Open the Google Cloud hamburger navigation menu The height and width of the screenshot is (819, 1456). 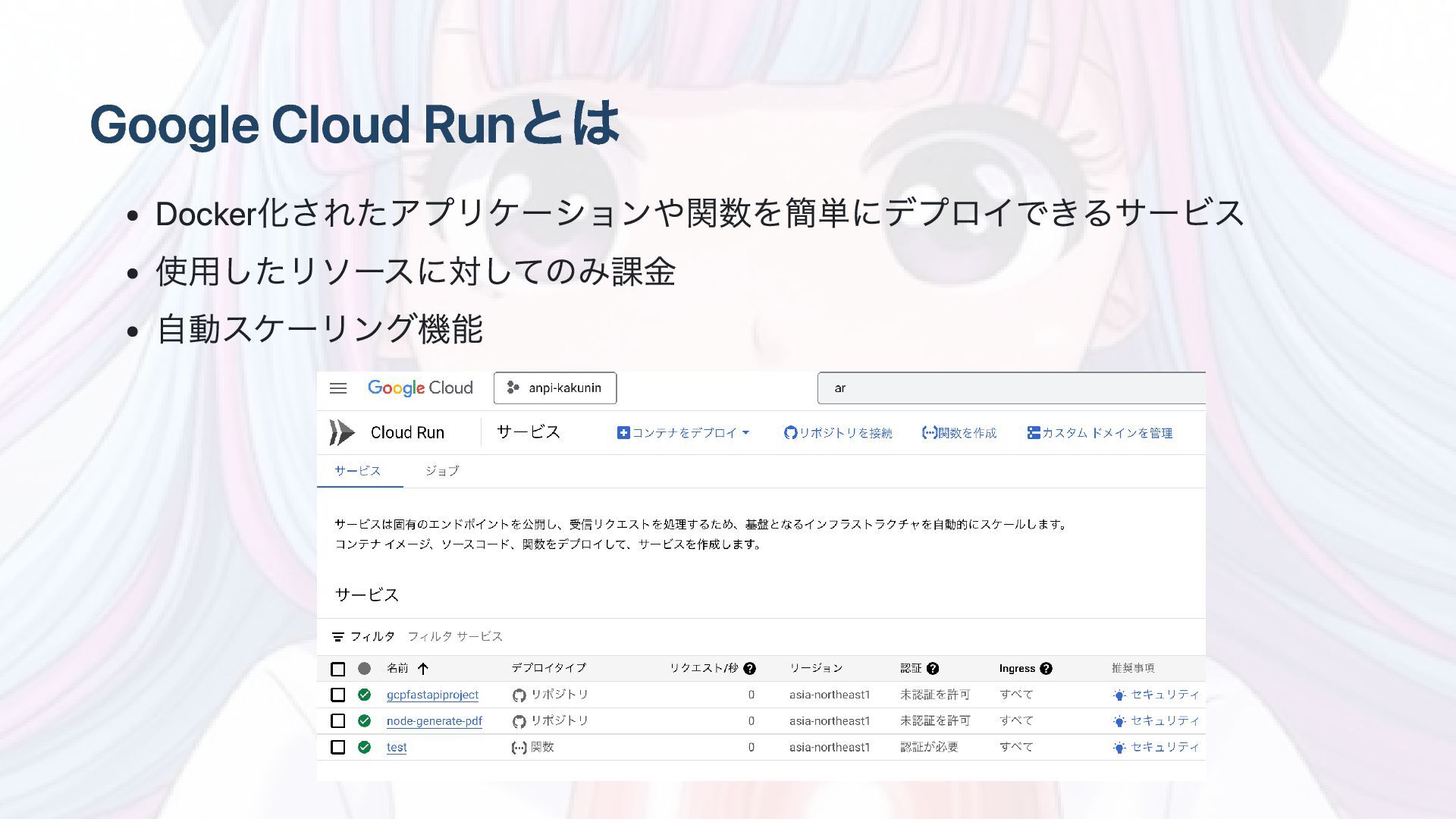point(338,388)
